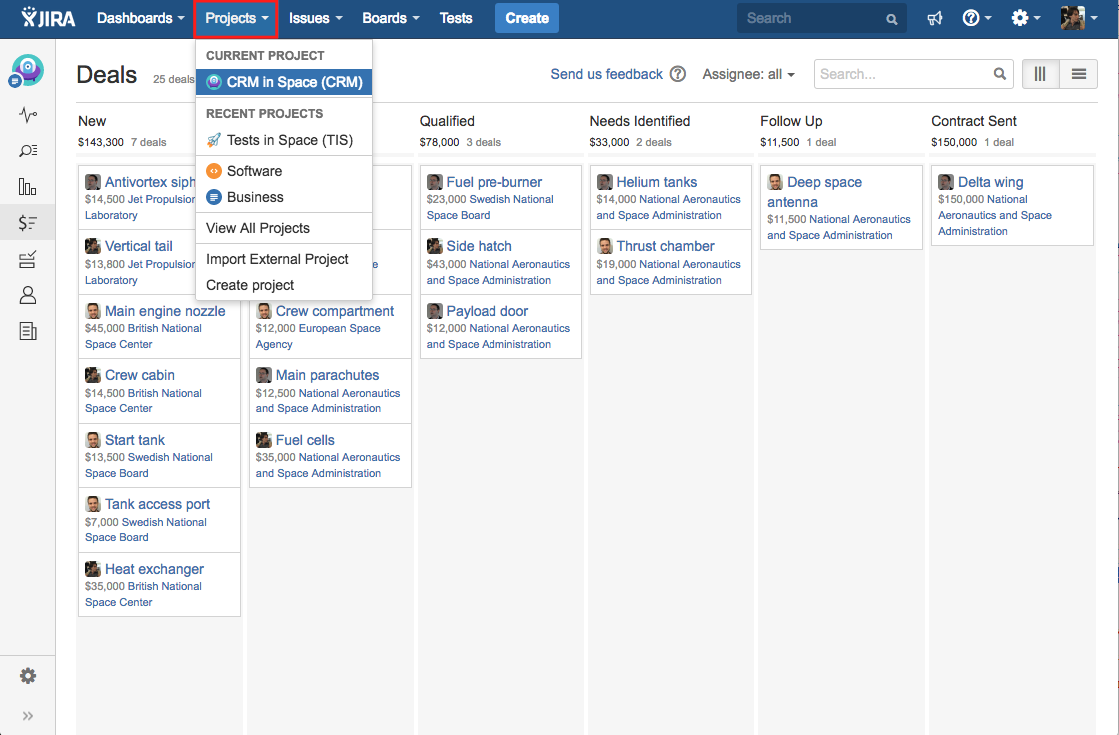Open the Contacts person icon in sidebar
Image resolution: width=1119 pixels, height=735 pixels.
click(28, 295)
